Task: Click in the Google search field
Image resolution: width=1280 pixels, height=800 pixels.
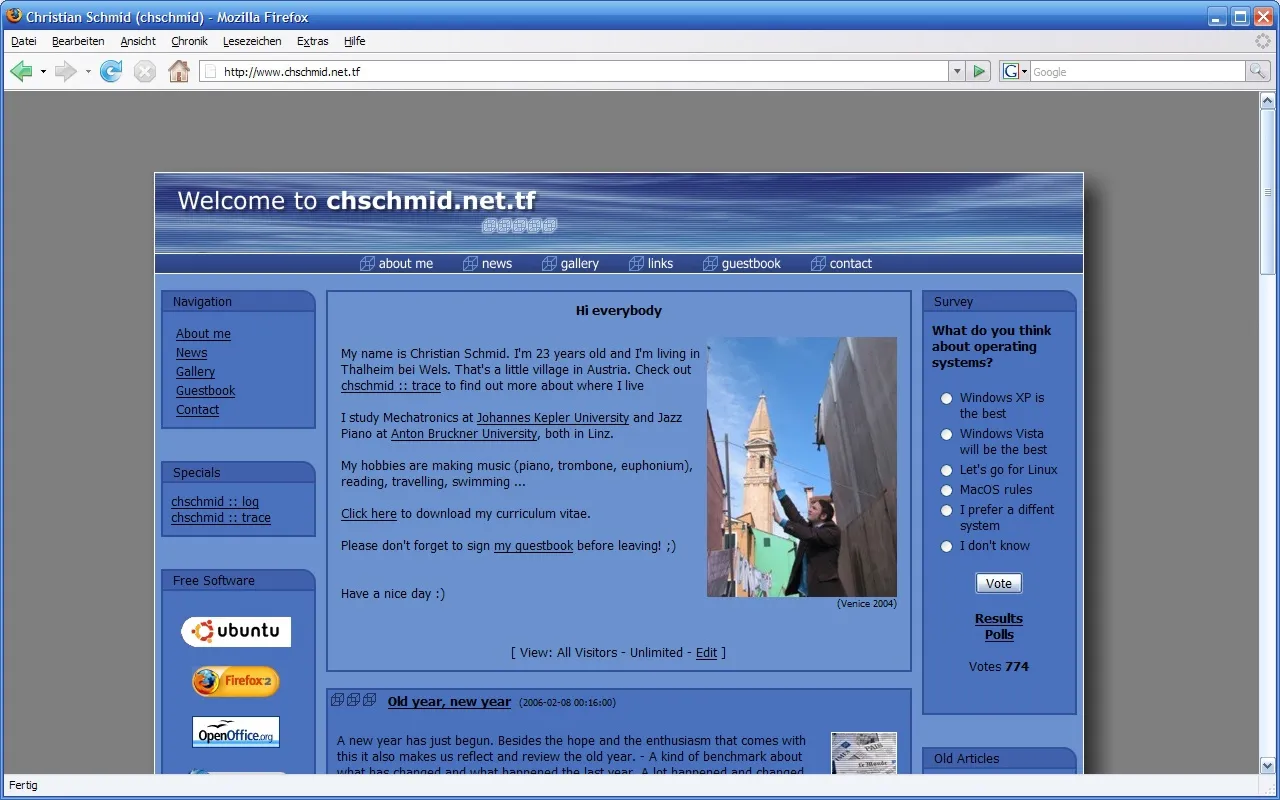Action: click(x=1137, y=71)
